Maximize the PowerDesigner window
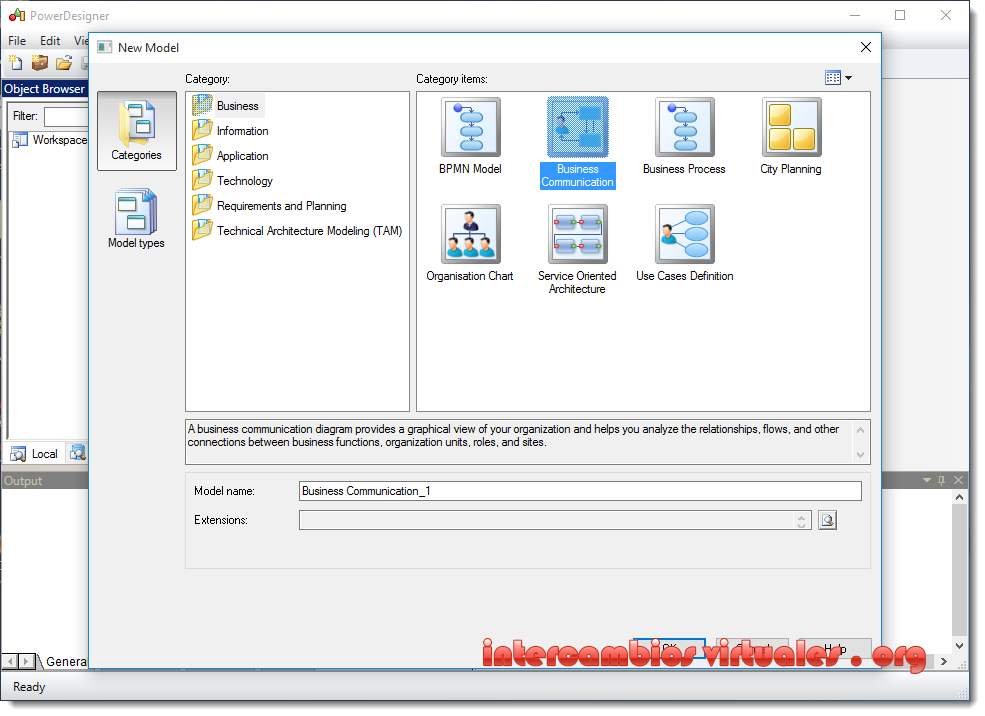Screen dimensions: 985x716 click(x=900, y=15)
